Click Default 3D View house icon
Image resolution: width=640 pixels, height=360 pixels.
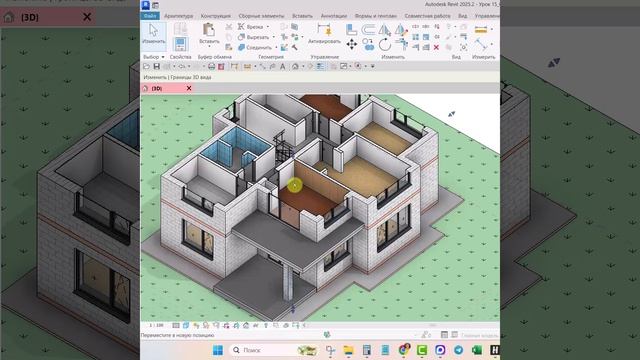[295, 66]
